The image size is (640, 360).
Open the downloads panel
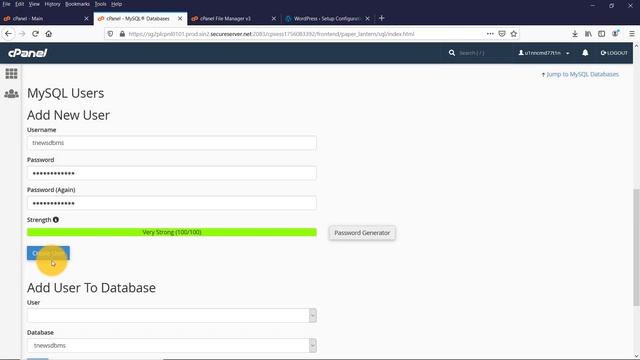(575, 34)
